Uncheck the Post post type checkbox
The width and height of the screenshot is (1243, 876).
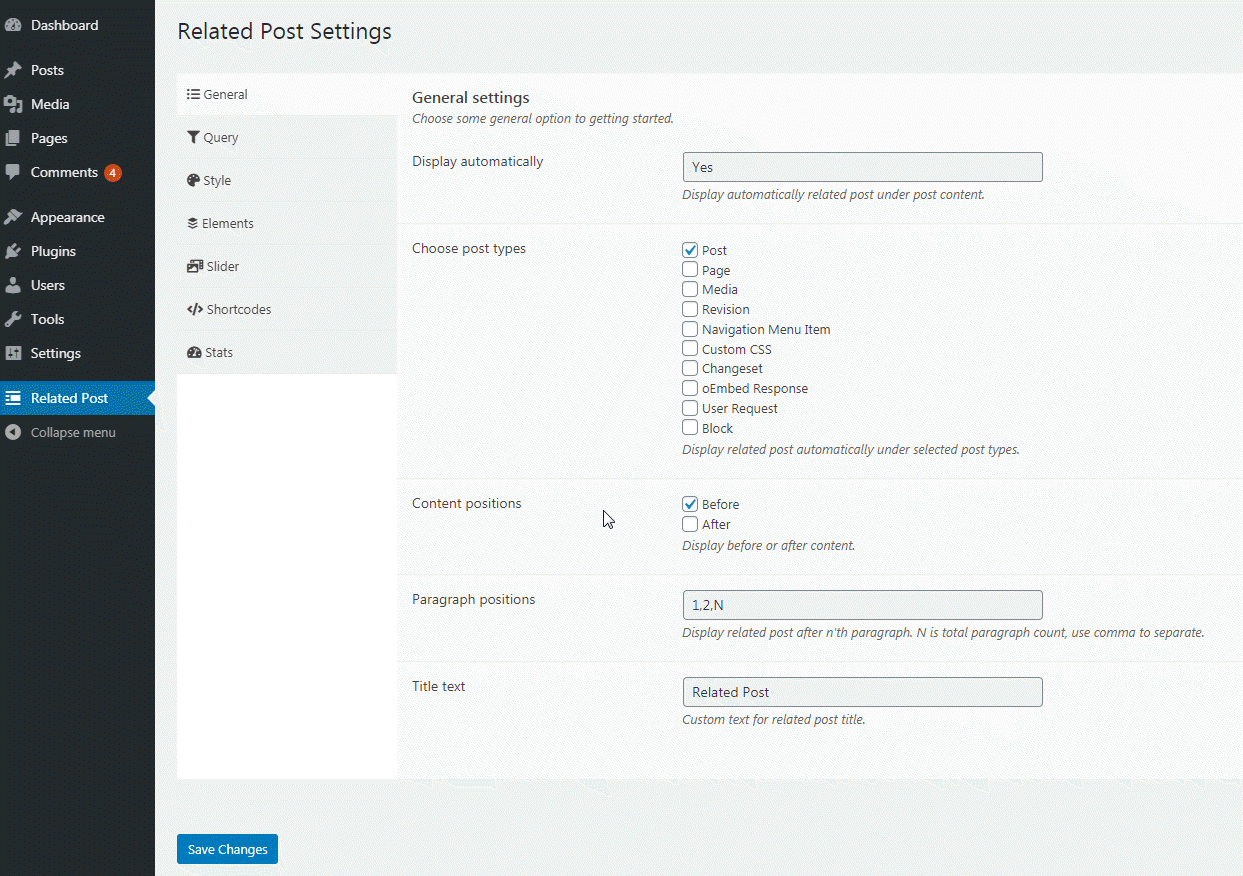690,250
